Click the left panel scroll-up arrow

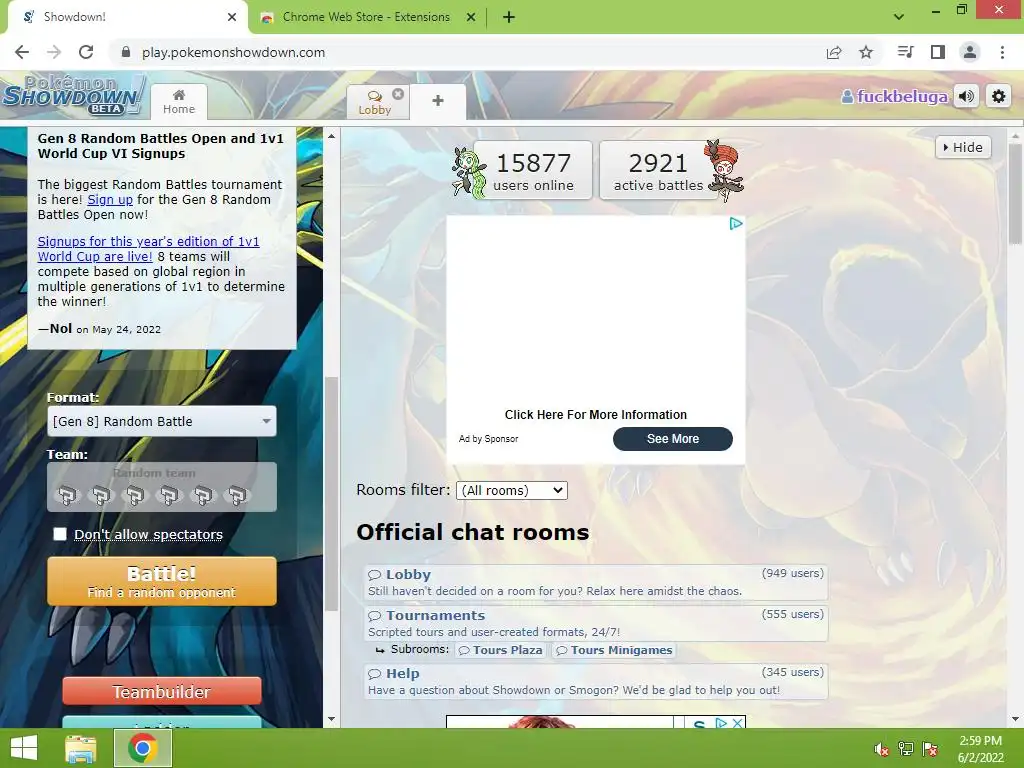(x=332, y=136)
